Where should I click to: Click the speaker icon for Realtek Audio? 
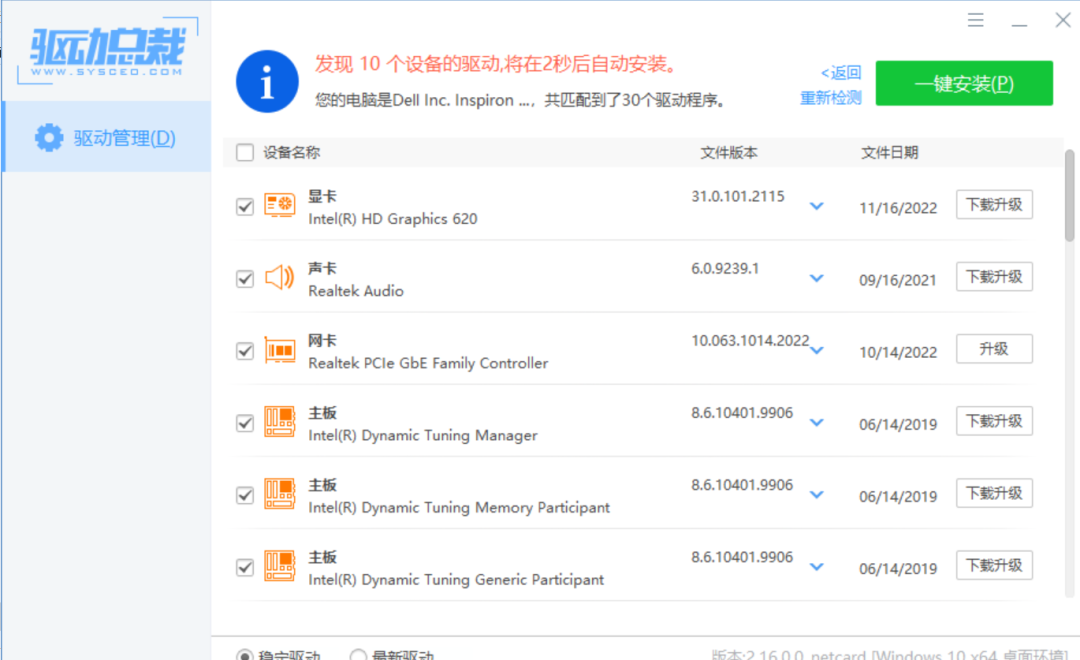[x=280, y=278]
